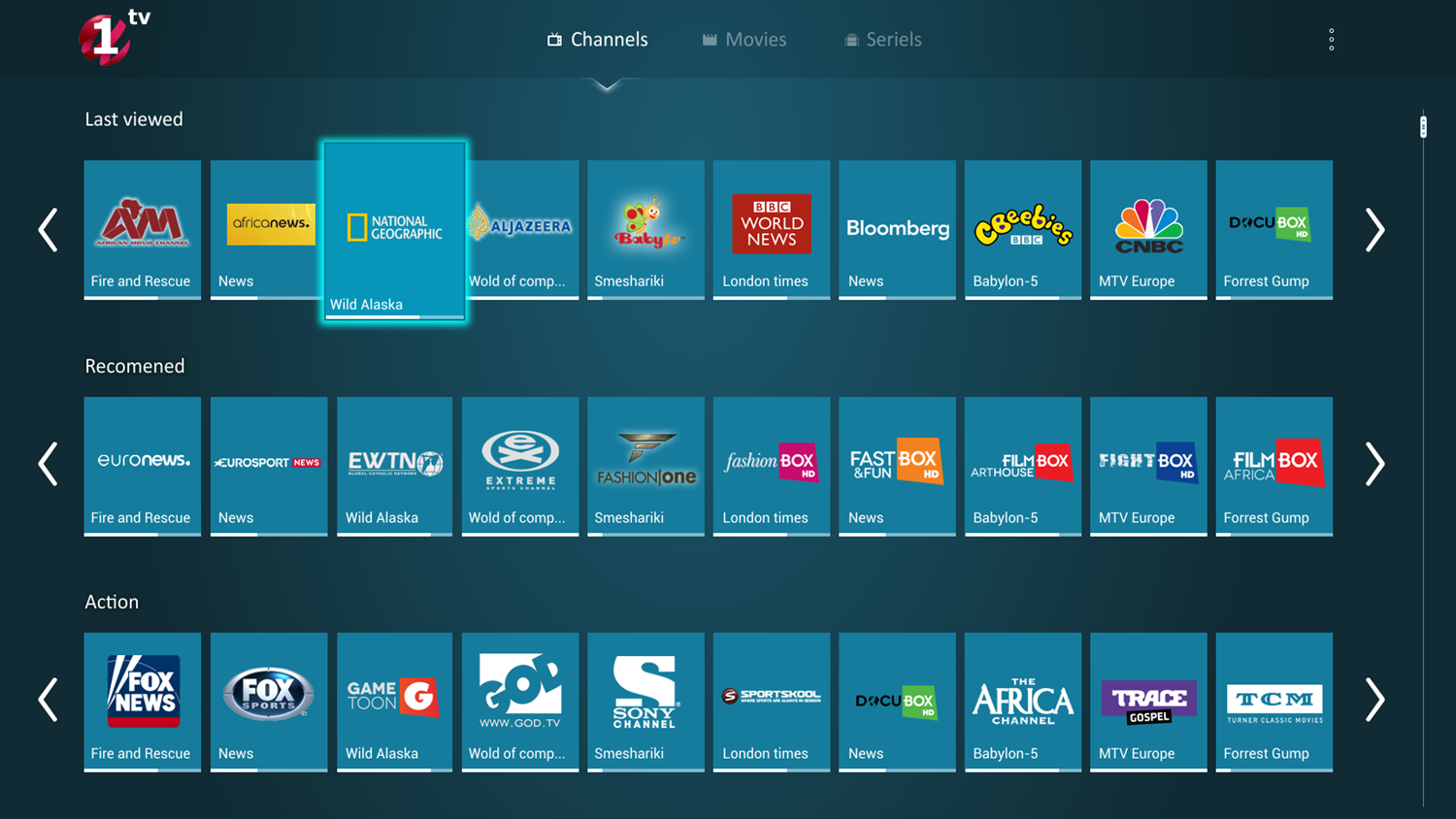The width and height of the screenshot is (1456, 819).
Task: Open the FilmBox Africa tile
Action: (1274, 466)
